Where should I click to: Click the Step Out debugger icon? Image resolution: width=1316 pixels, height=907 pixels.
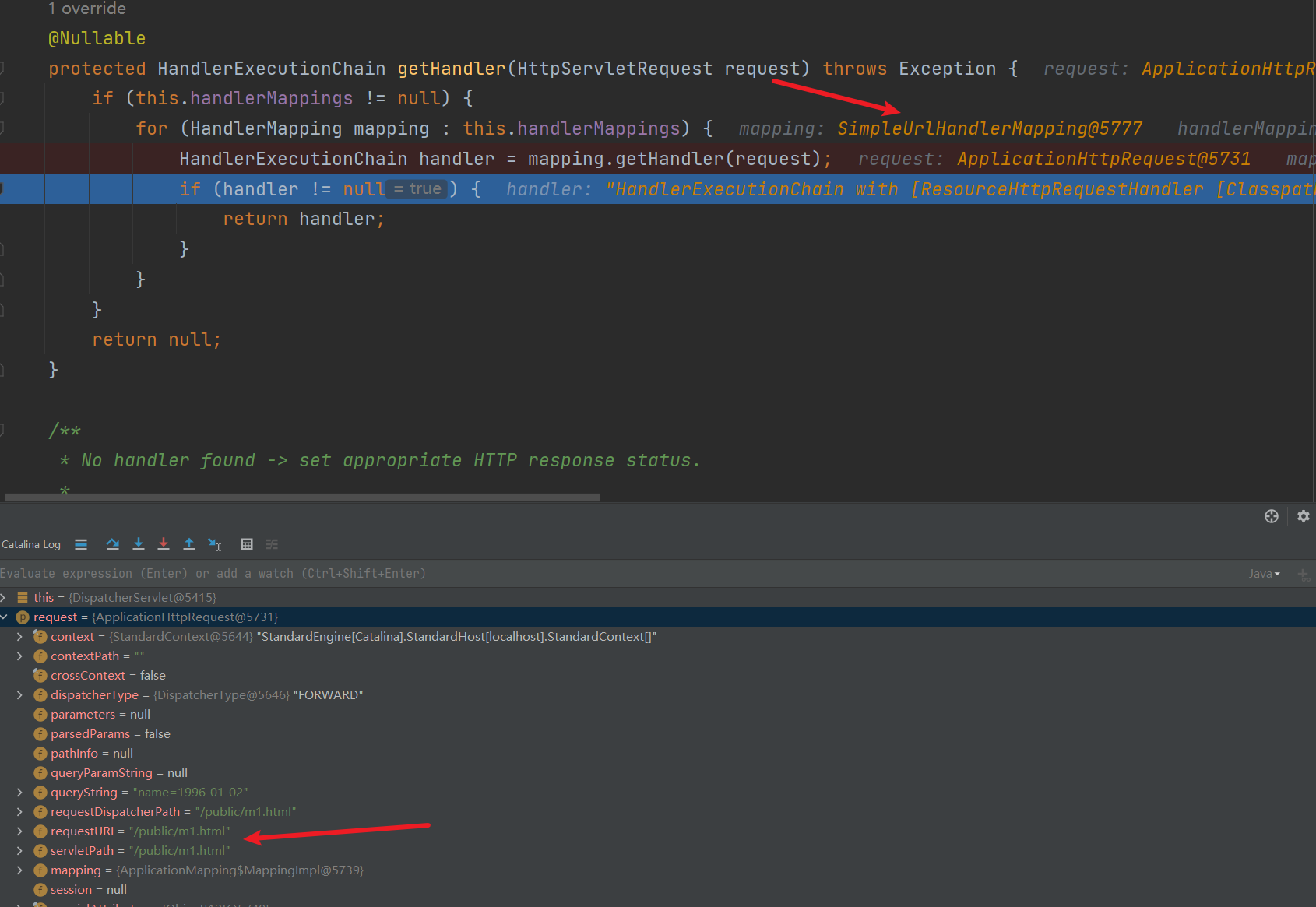point(189,544)
